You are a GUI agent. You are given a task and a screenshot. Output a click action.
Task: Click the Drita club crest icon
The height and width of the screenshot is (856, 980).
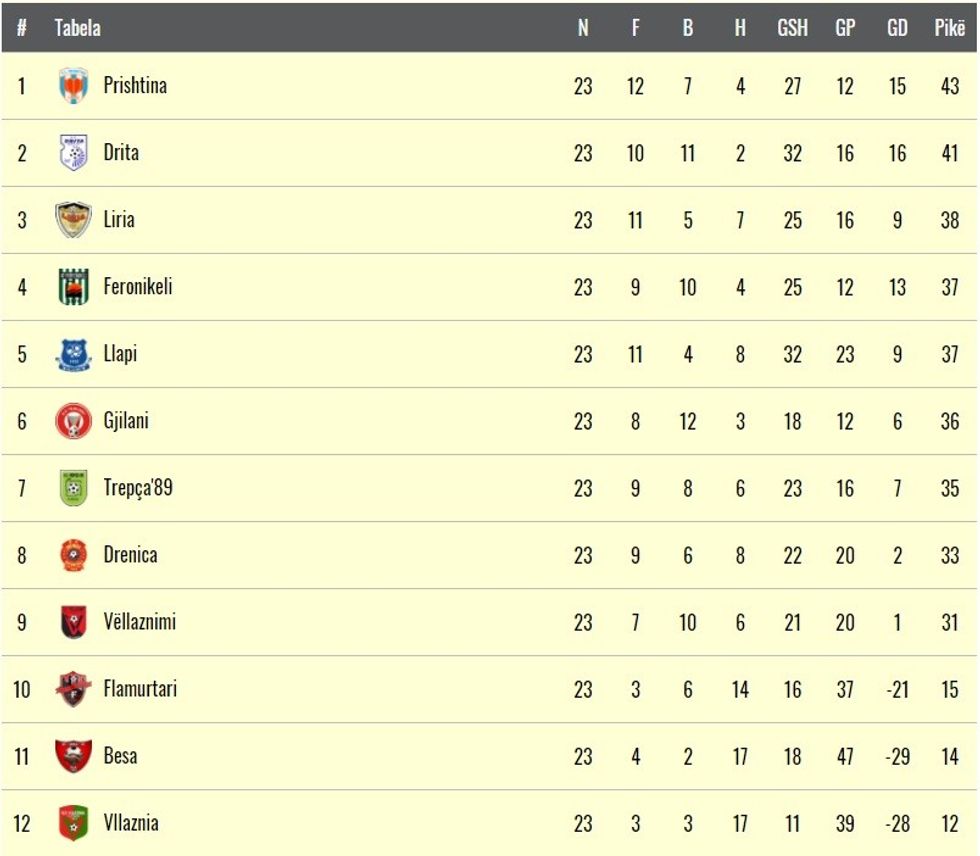click(x=73, y=152)
